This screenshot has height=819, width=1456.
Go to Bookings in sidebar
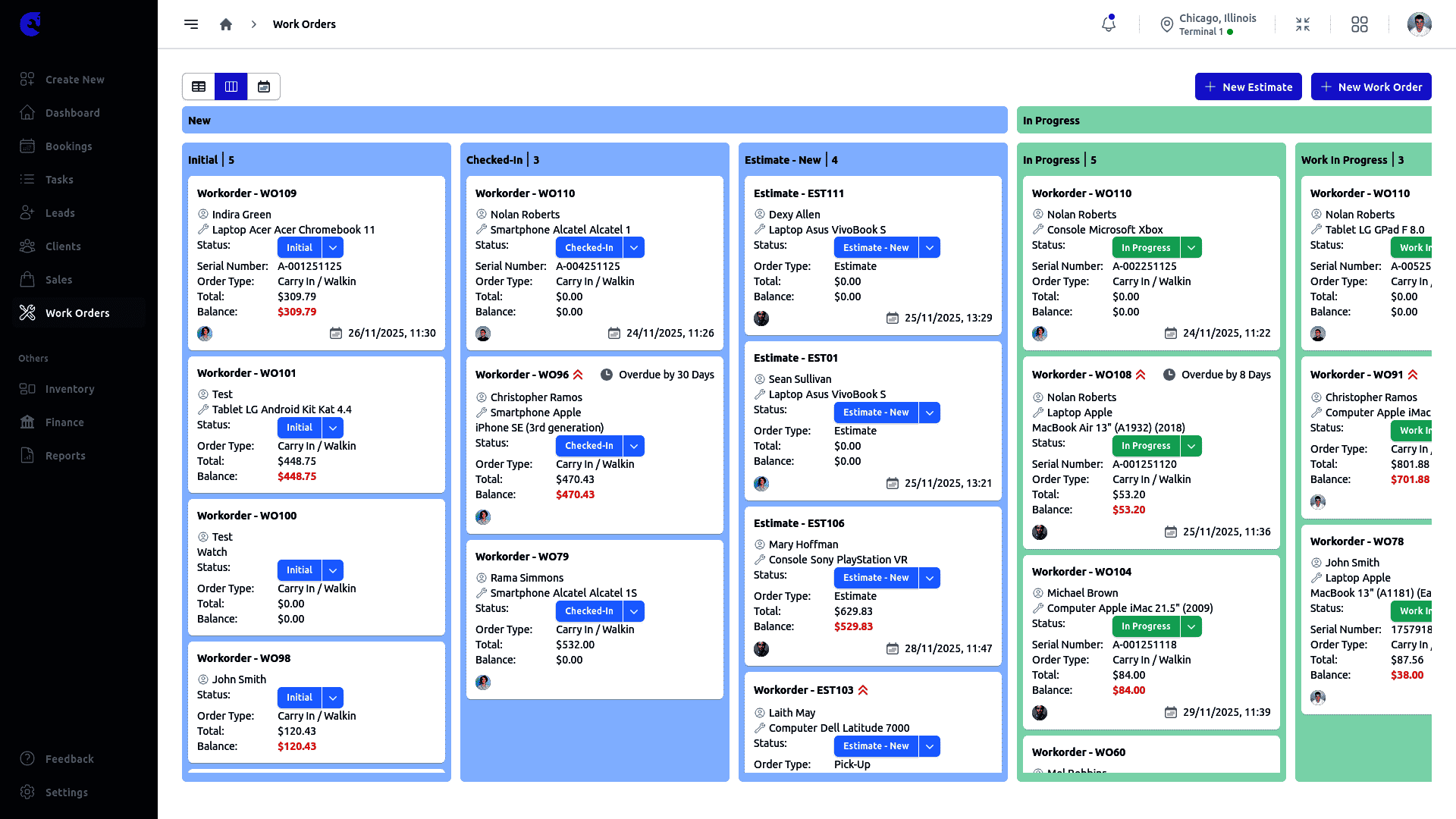point(68,146)
